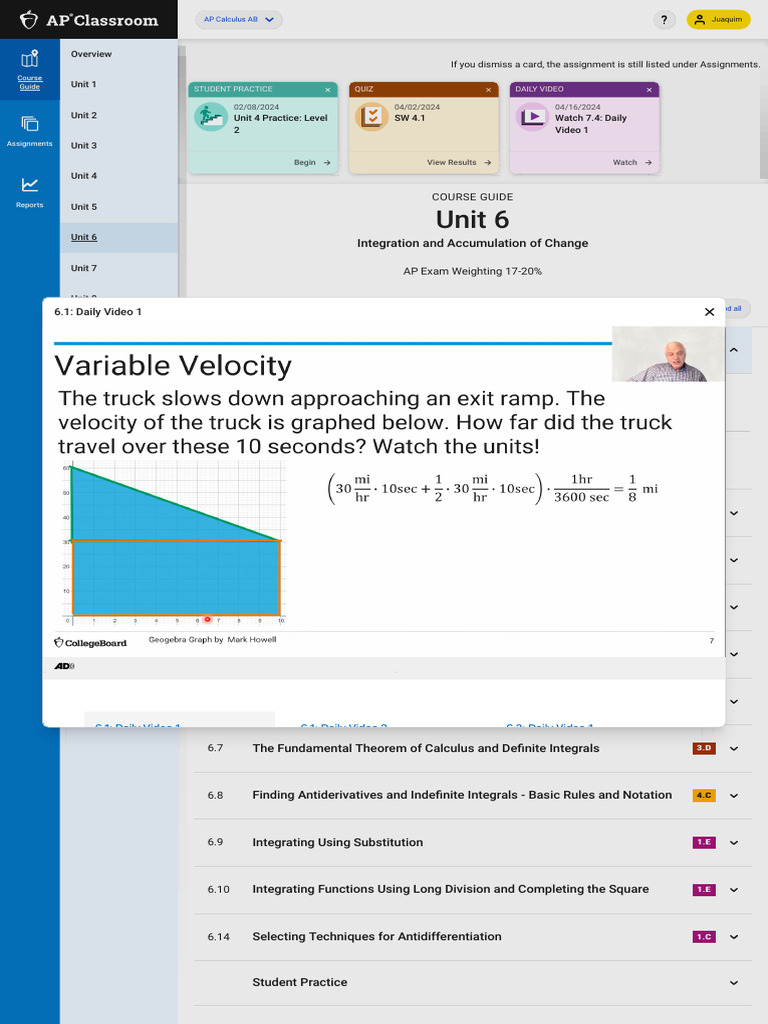Expand topic 6.7 Fundamental Theorem of Calculus

click(733, 748)
